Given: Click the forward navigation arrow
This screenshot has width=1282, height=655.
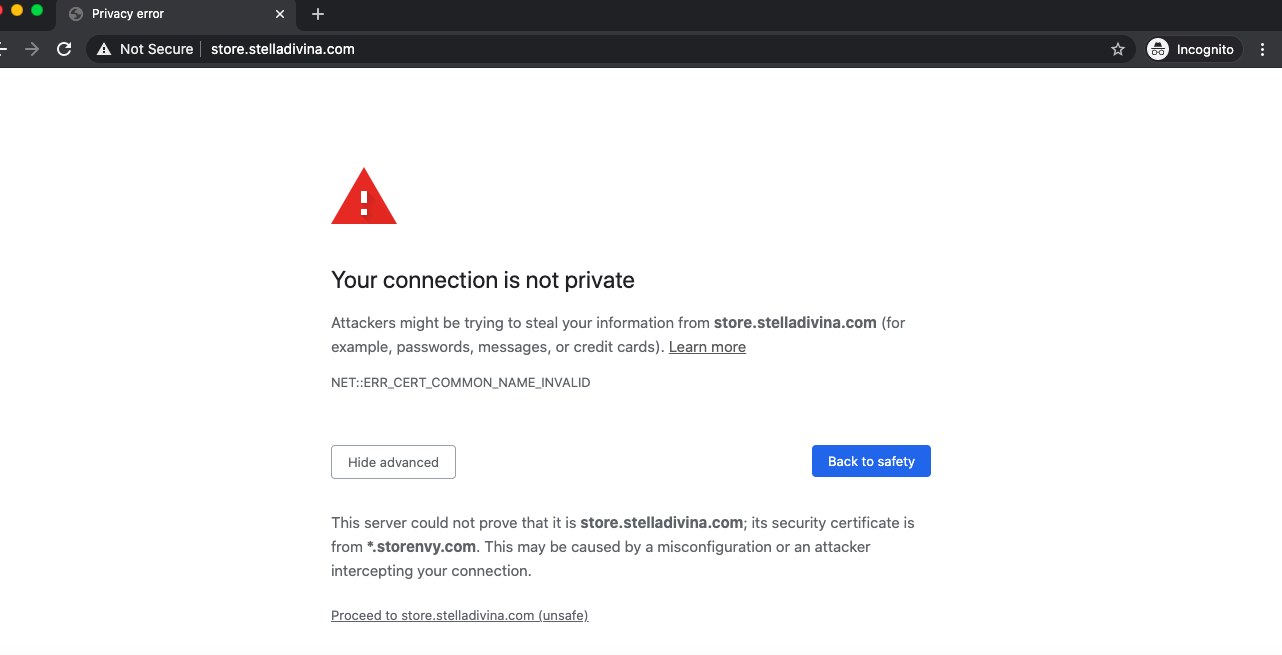Looking at the screenshot, I should pyautogui.click(x=33, y=49).
